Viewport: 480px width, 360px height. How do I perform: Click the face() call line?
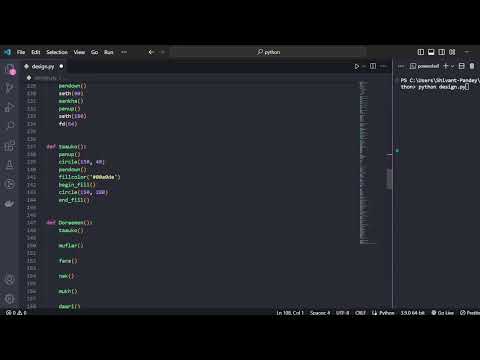pos(68,261)
